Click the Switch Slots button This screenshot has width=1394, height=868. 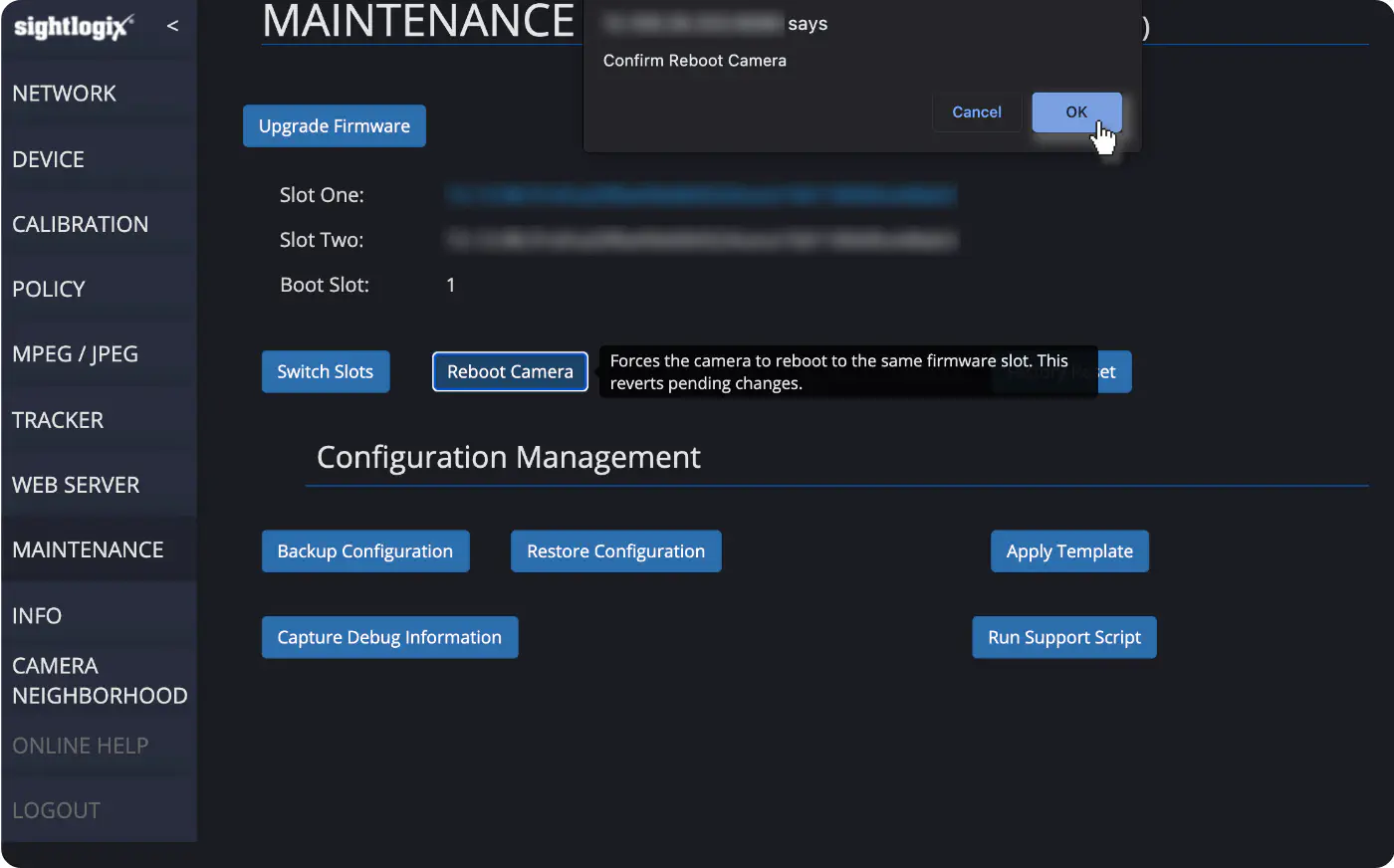point(326,371)
